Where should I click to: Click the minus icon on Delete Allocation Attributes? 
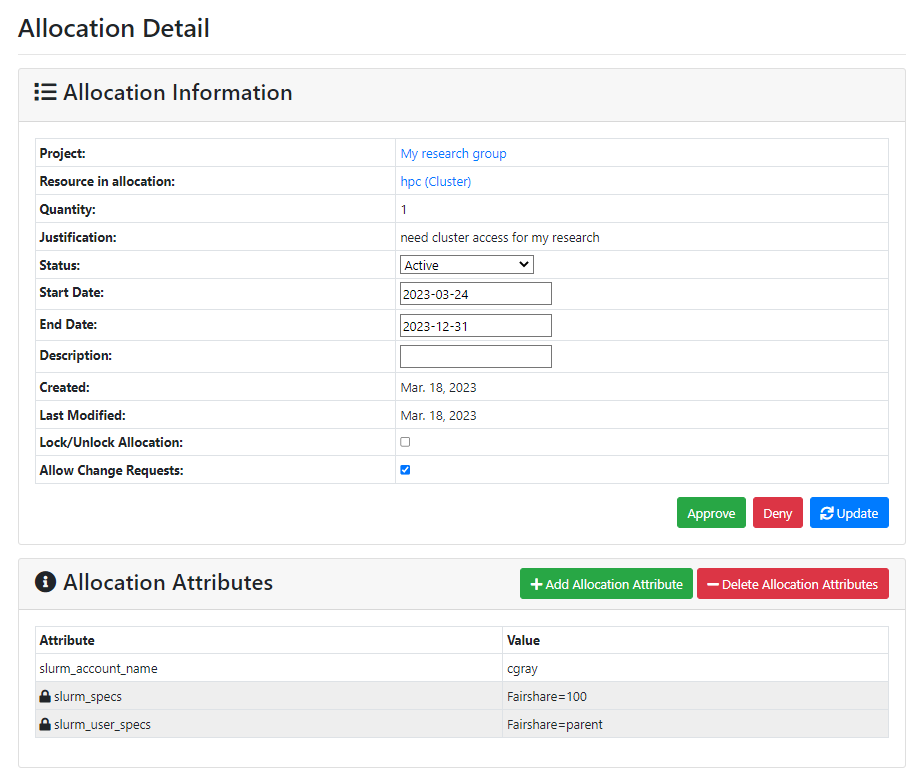[x=712, y=584]
